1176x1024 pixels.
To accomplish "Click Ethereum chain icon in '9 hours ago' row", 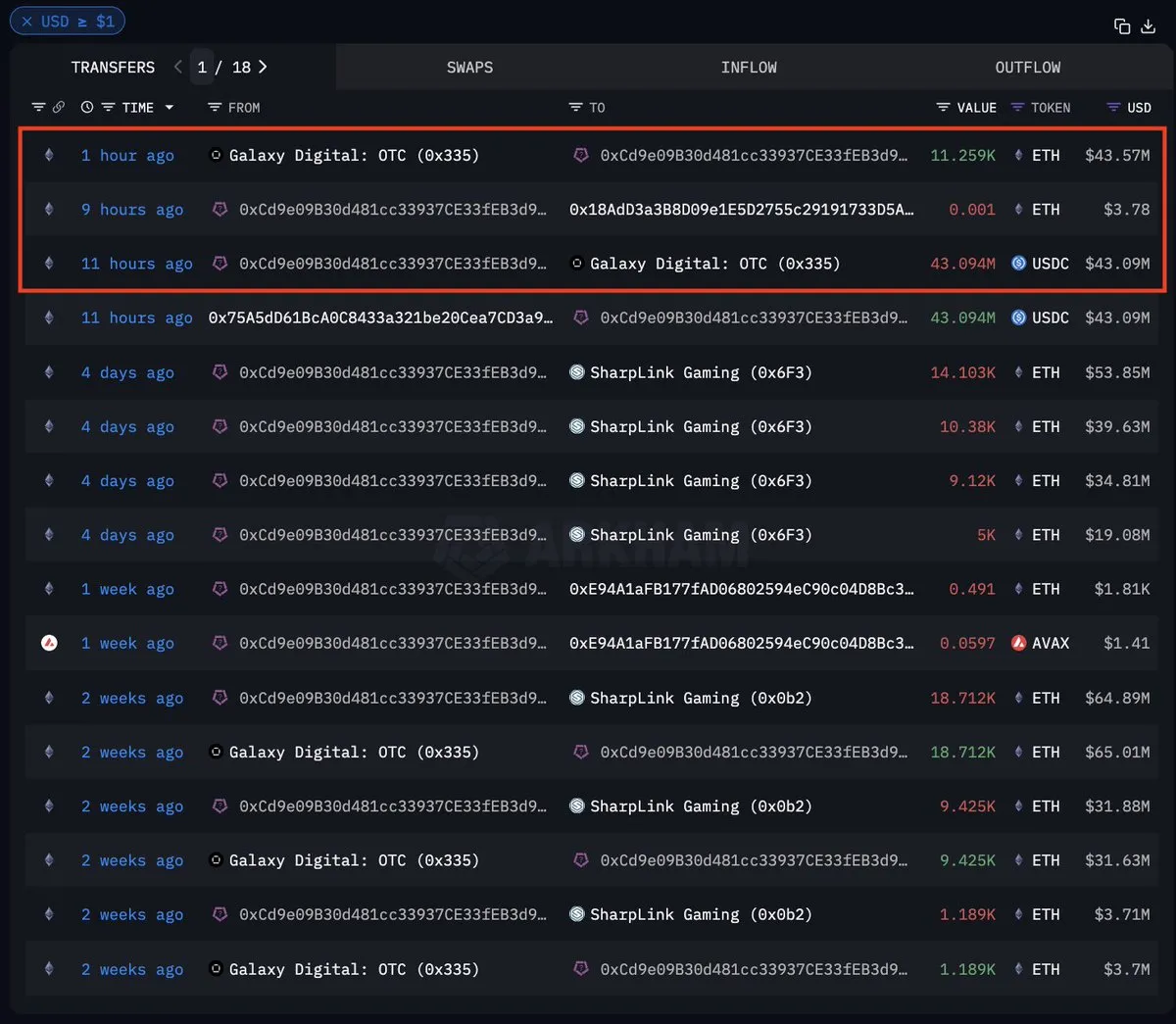I will coord(49,209).
